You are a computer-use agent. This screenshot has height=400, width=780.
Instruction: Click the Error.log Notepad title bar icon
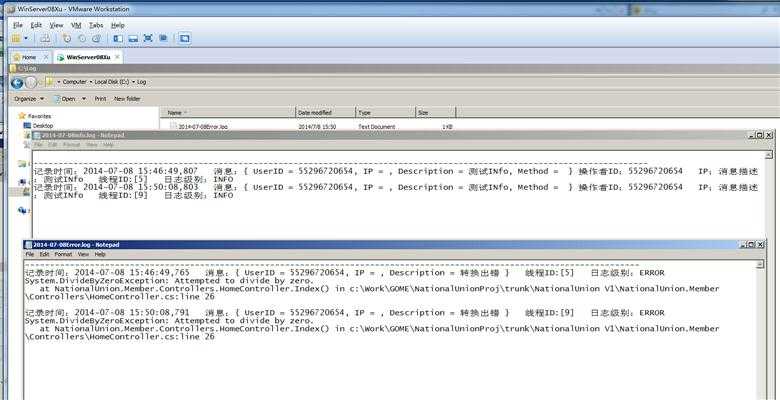pyautogui.click(x=28, y=245)
